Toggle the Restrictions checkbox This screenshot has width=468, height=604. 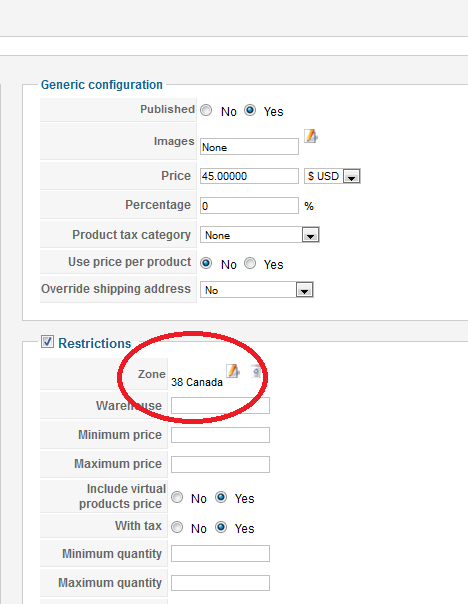pos(47,342)
